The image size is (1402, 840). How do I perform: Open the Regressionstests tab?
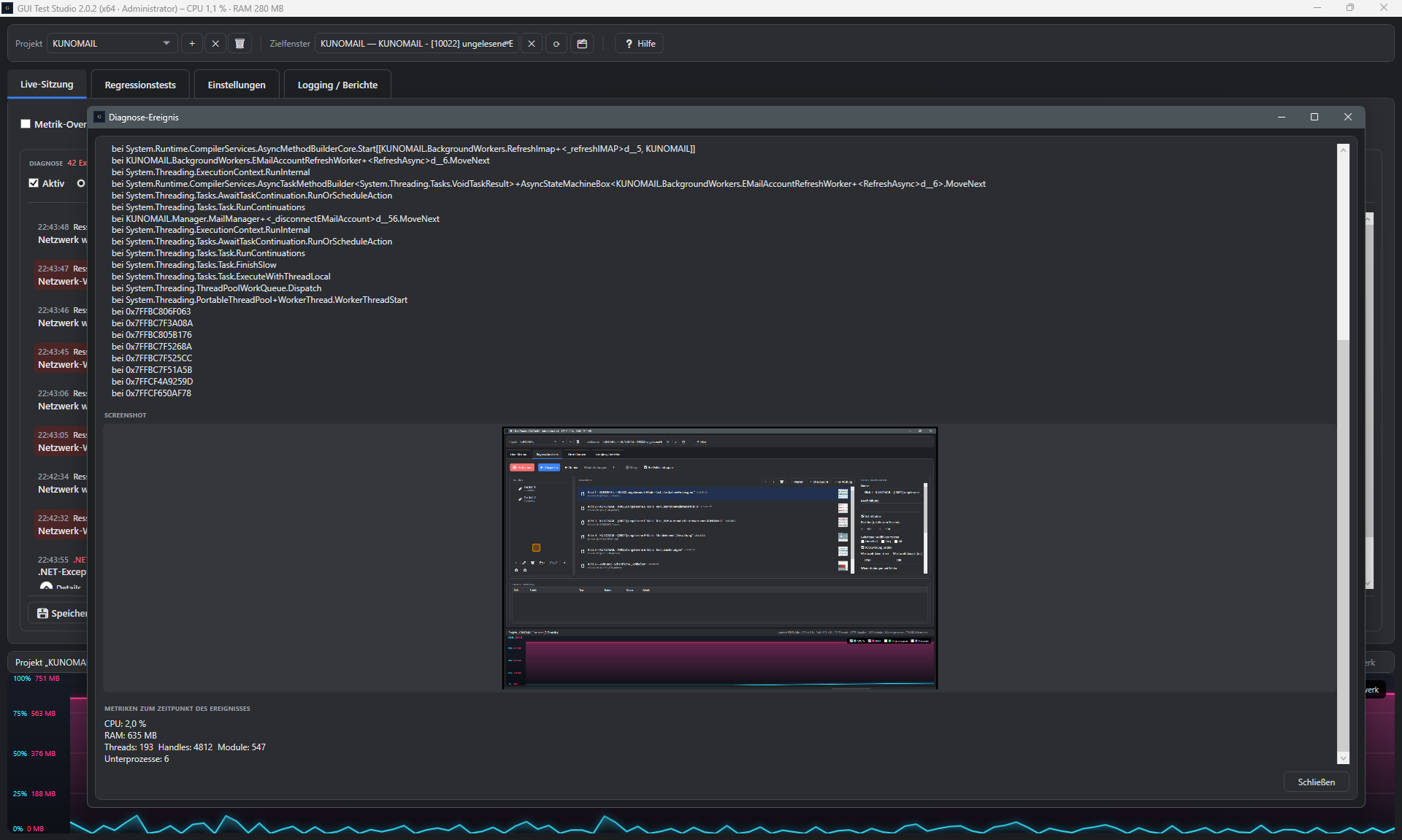point(140,85)
